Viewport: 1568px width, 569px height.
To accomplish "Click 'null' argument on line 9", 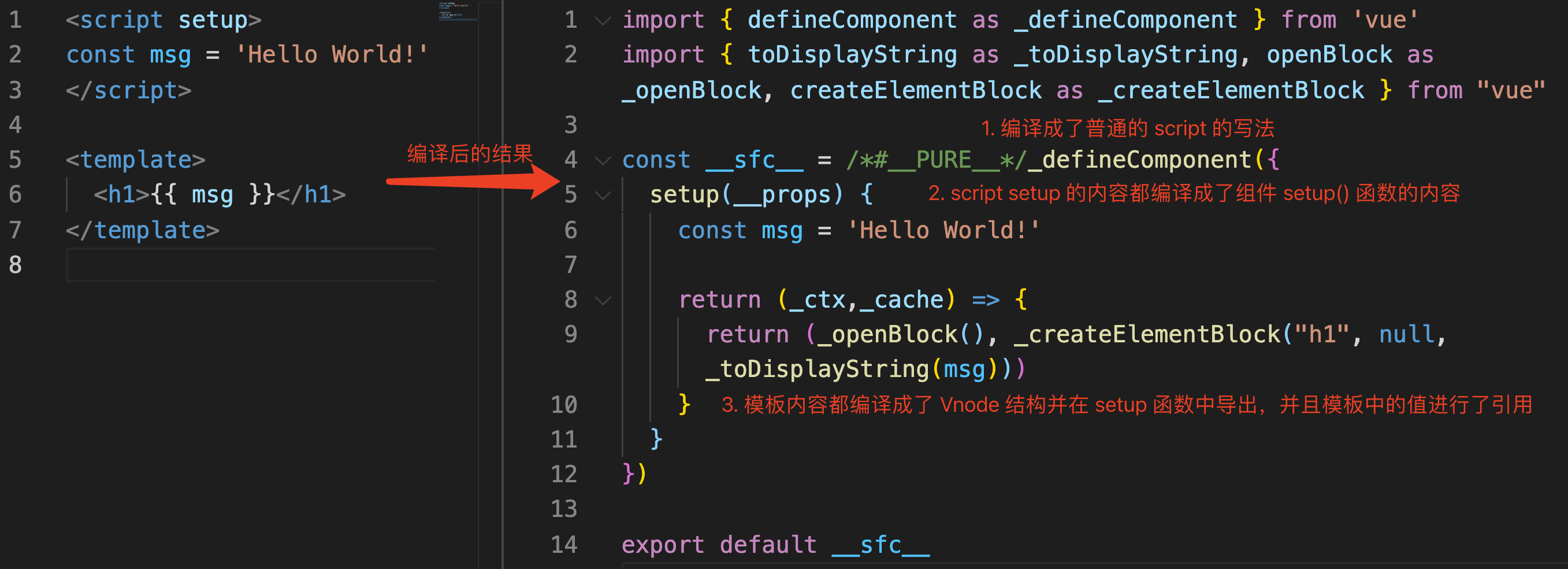I will 1406,334.
